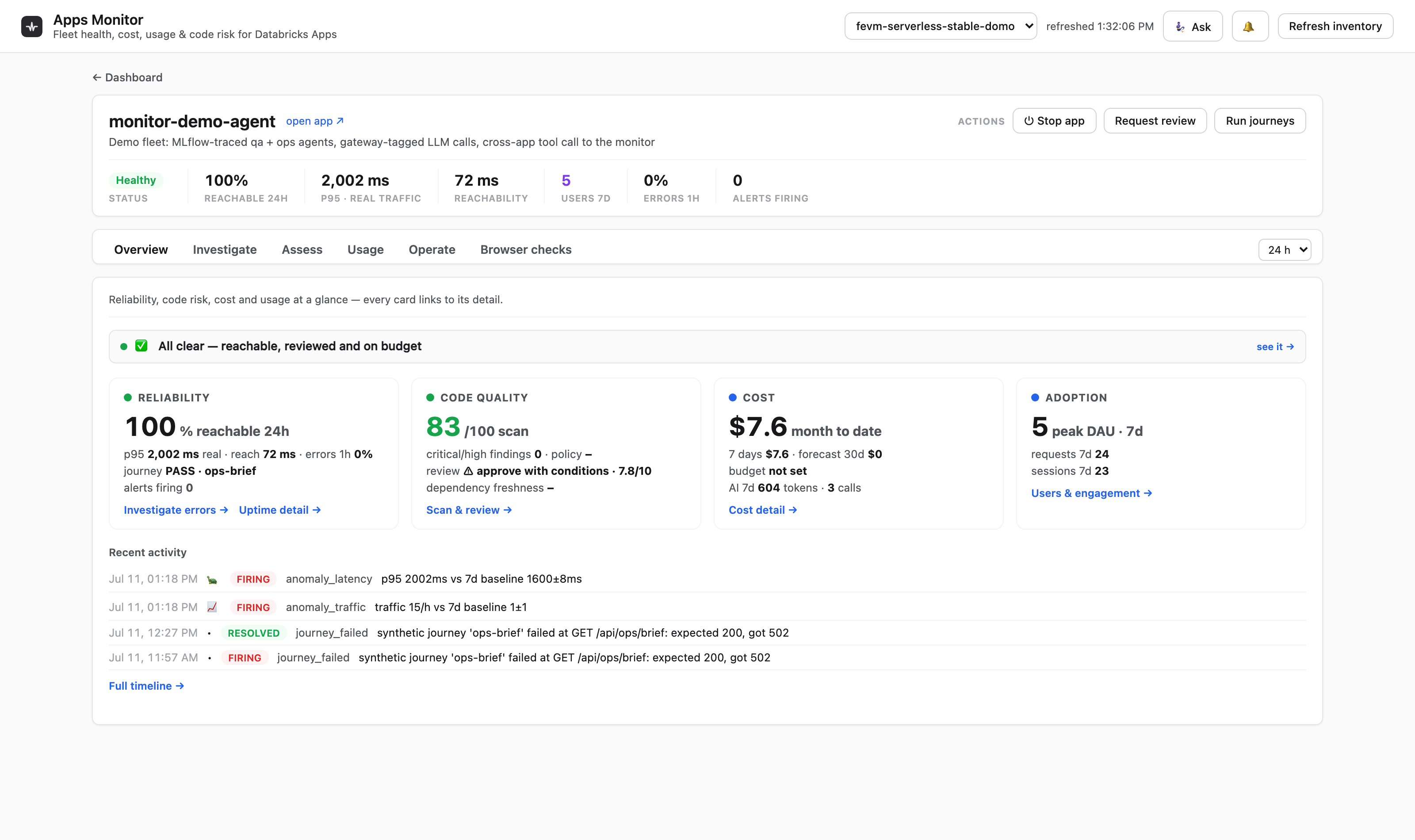Click the Ask assistant button
This screenshot has height=840, width=1415.
pyautogui.click(x=1193, y=27)
